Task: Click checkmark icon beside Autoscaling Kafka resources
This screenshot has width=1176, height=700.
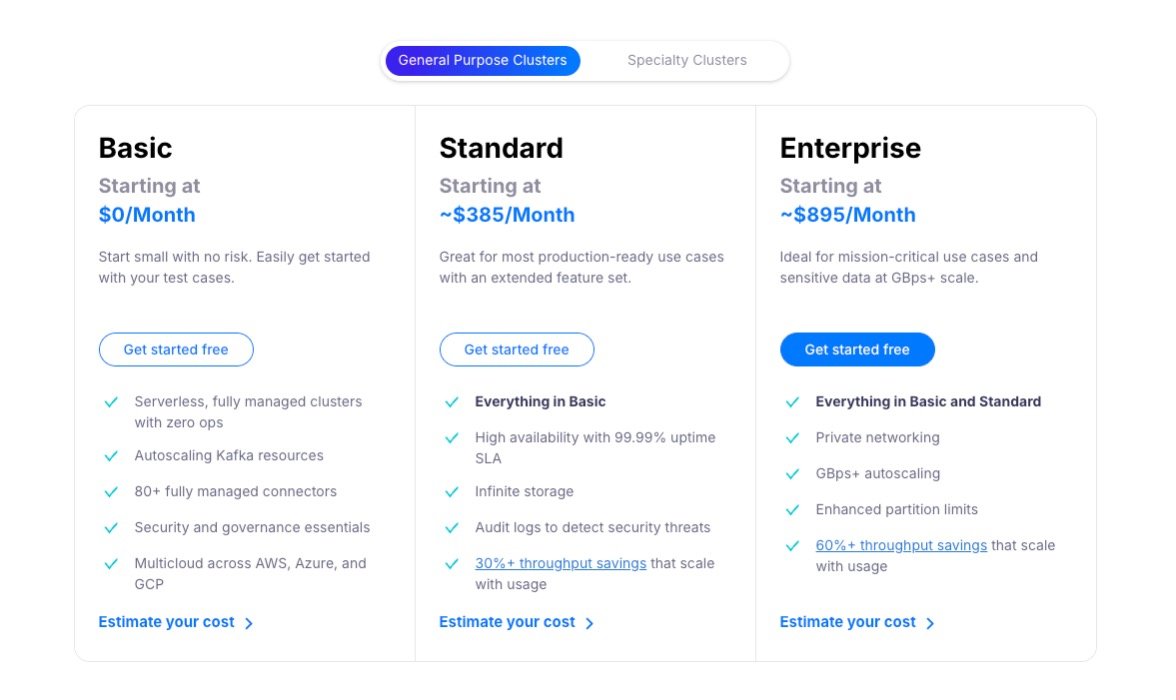Action: [x=111, y=456]
